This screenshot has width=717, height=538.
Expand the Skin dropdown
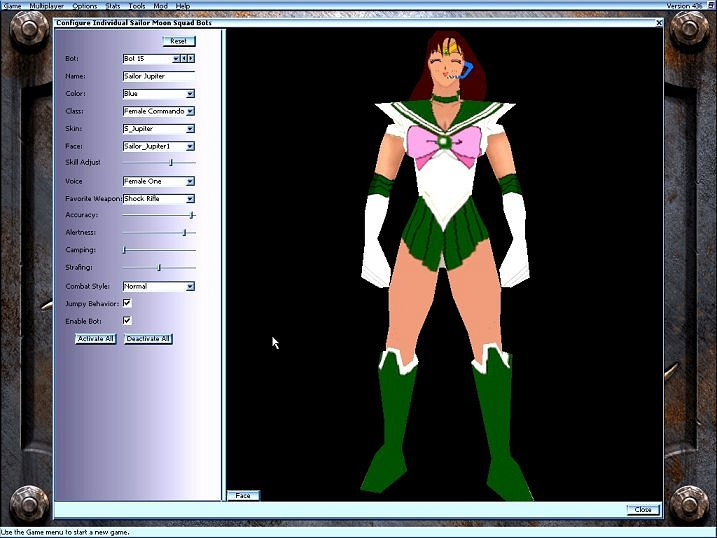tap(190, 129)
